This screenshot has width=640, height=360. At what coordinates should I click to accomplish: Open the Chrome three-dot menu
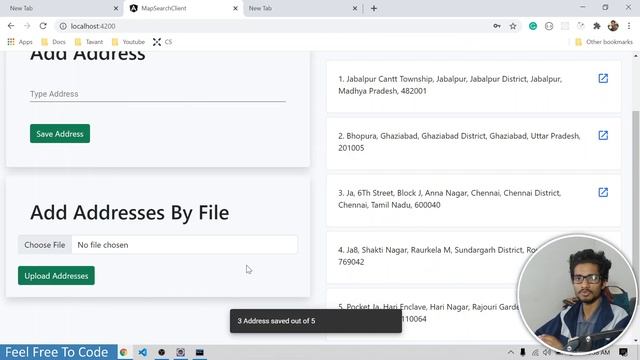[x=629, y=26]
